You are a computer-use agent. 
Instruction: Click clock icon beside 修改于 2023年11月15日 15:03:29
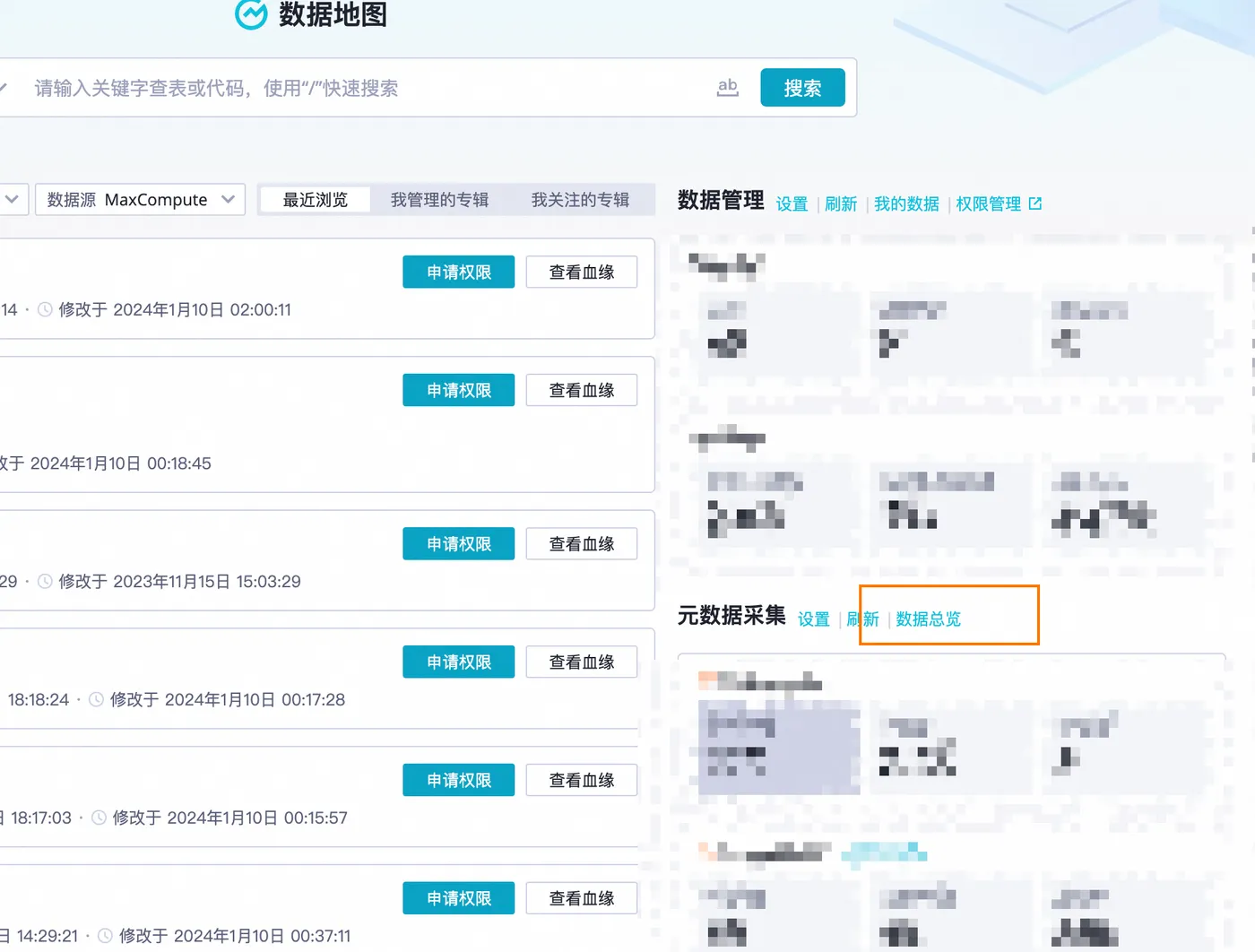coord(45,581)
